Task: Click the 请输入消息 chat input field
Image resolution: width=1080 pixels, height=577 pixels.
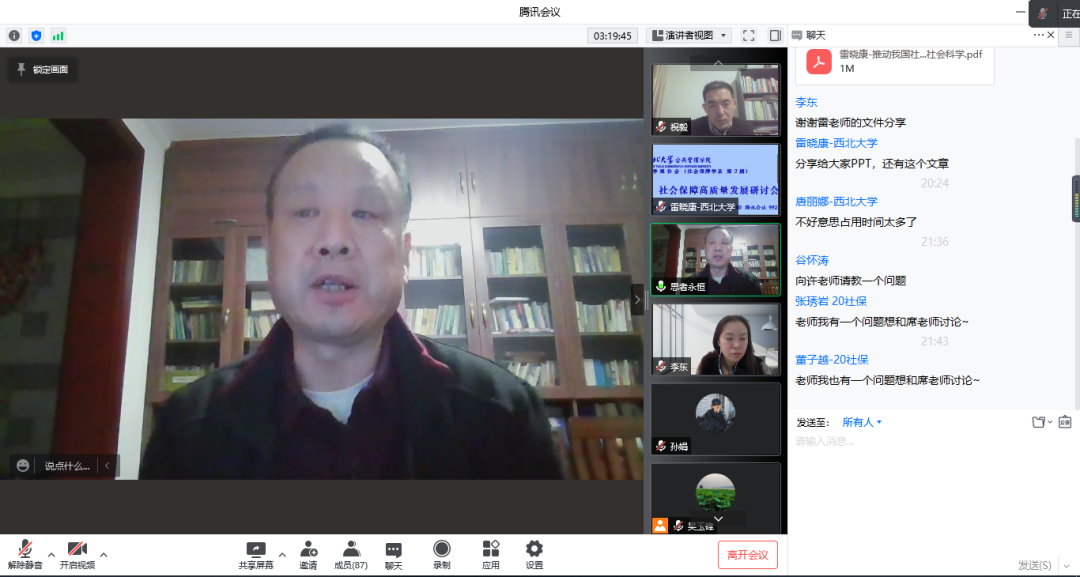Action: tap(930, 442)
